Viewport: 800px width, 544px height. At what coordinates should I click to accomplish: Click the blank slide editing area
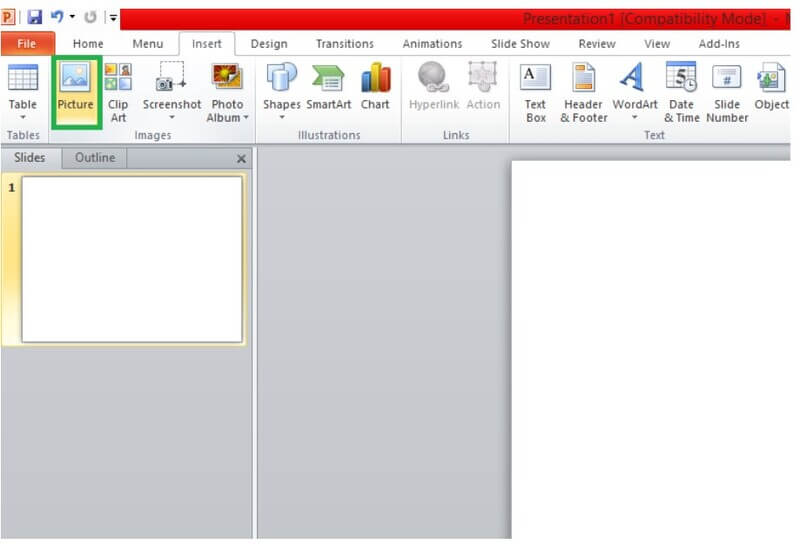[651, 349]
